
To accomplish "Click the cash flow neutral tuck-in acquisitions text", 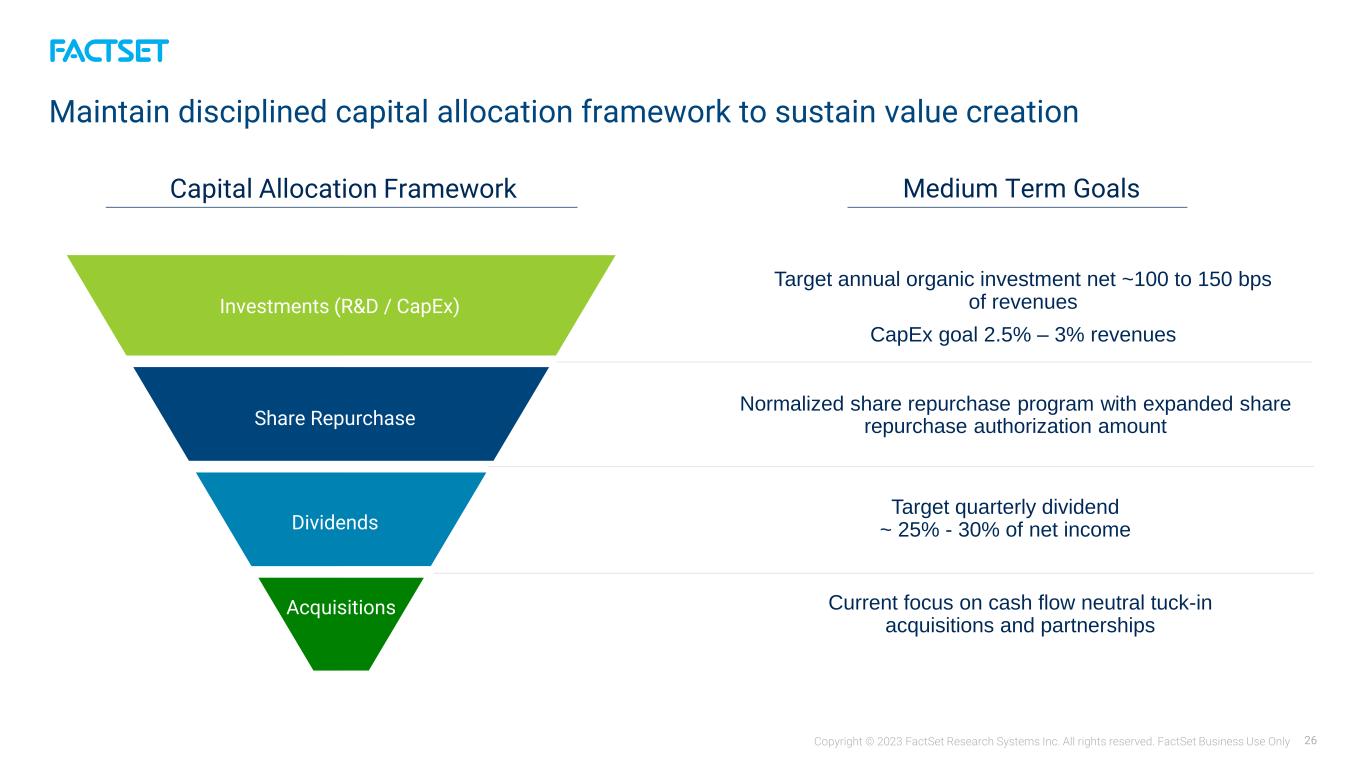I will [x=1021, y=614].
